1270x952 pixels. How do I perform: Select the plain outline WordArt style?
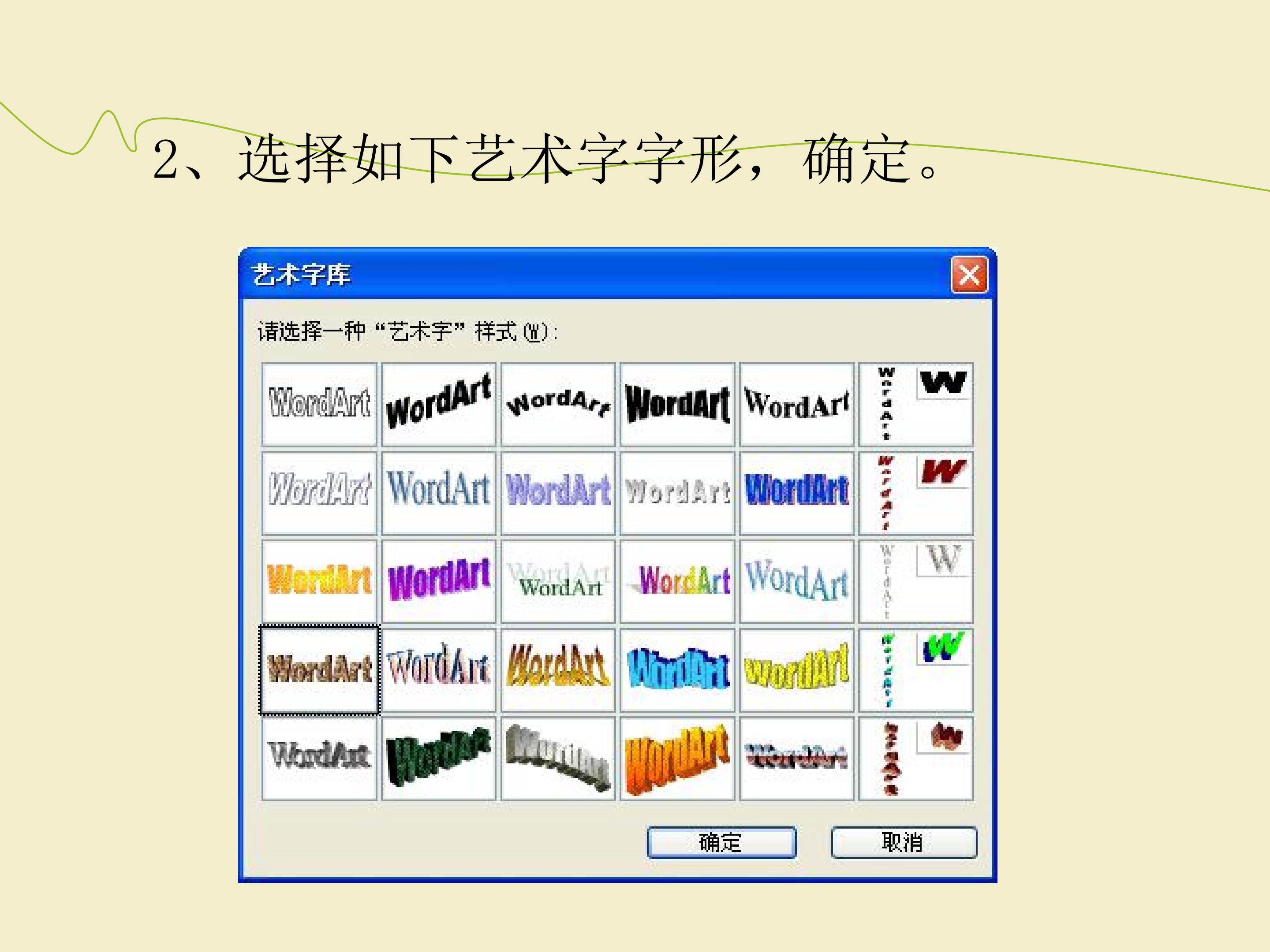click(x=319, y=405)
